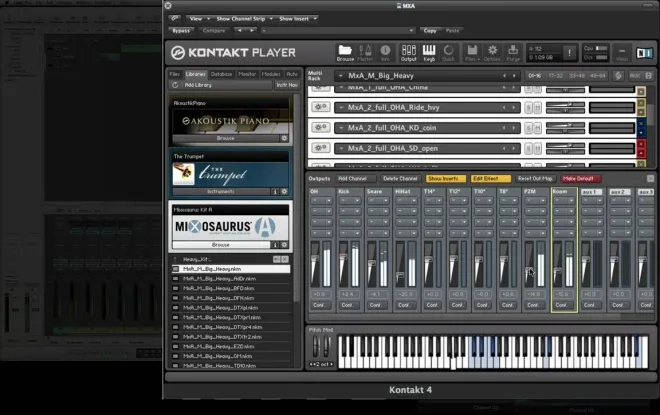Open dropdown arrow of MxA_2_full_OHA_KD_coin

click(341, 128)
